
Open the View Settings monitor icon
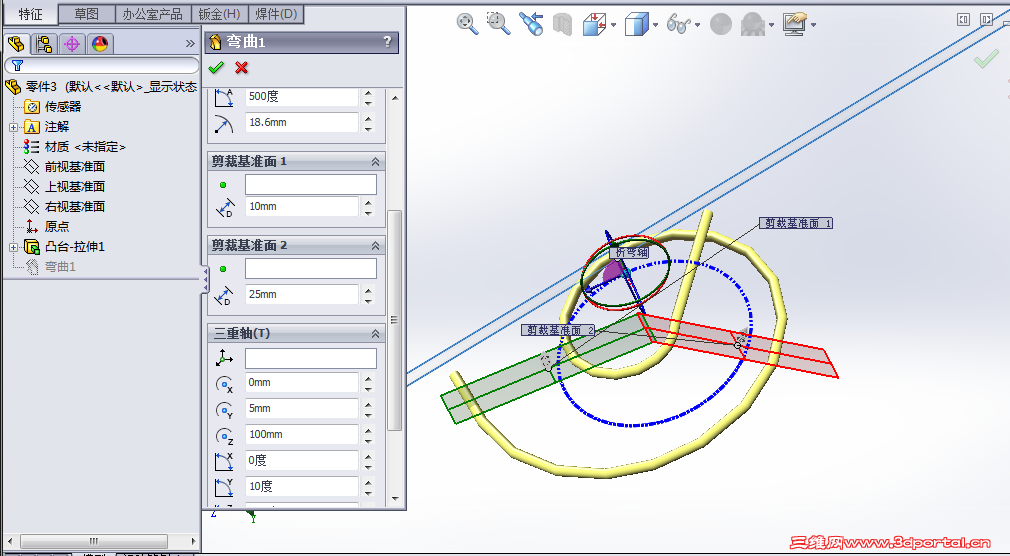(795, 24)
